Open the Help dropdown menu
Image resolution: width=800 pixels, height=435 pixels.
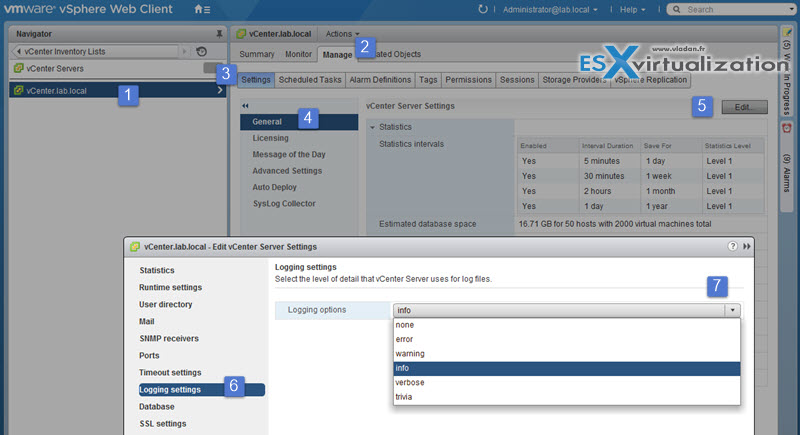[632, 10]
